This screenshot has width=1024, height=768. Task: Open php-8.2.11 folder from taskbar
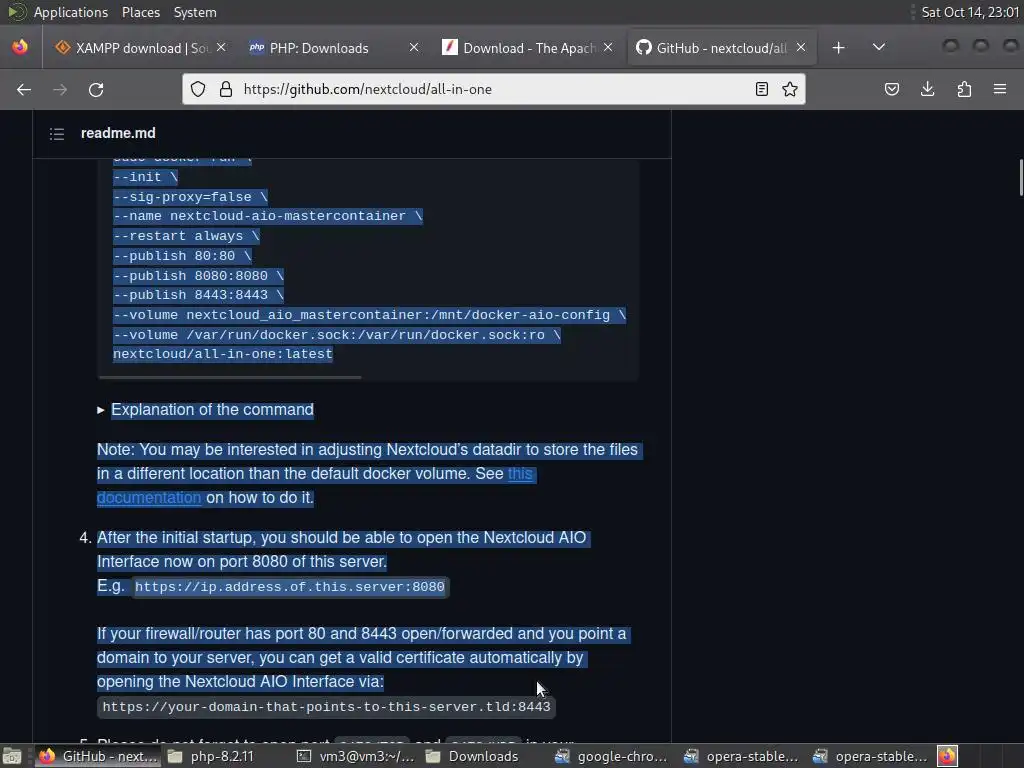211,756
